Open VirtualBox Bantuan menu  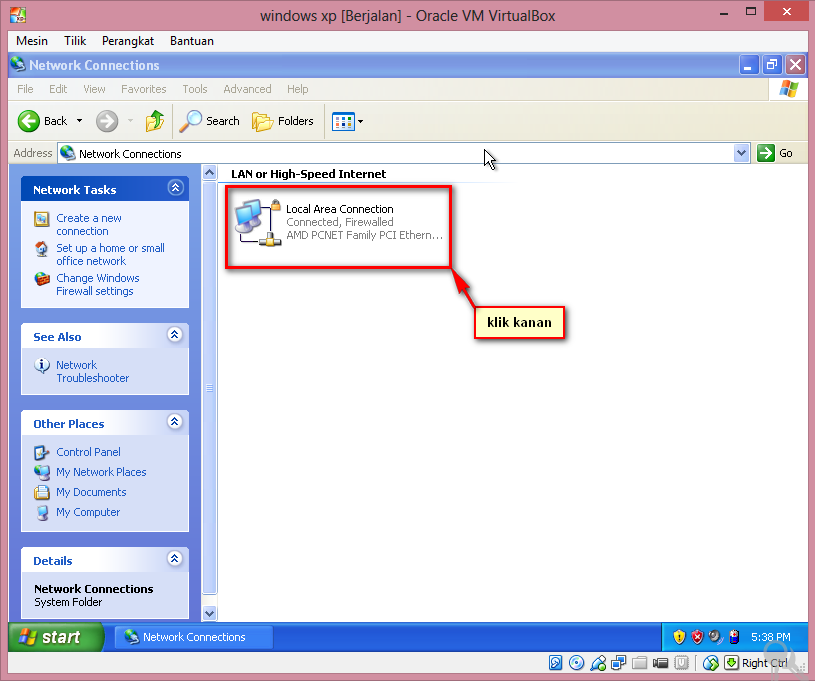[x=192, y=41]
